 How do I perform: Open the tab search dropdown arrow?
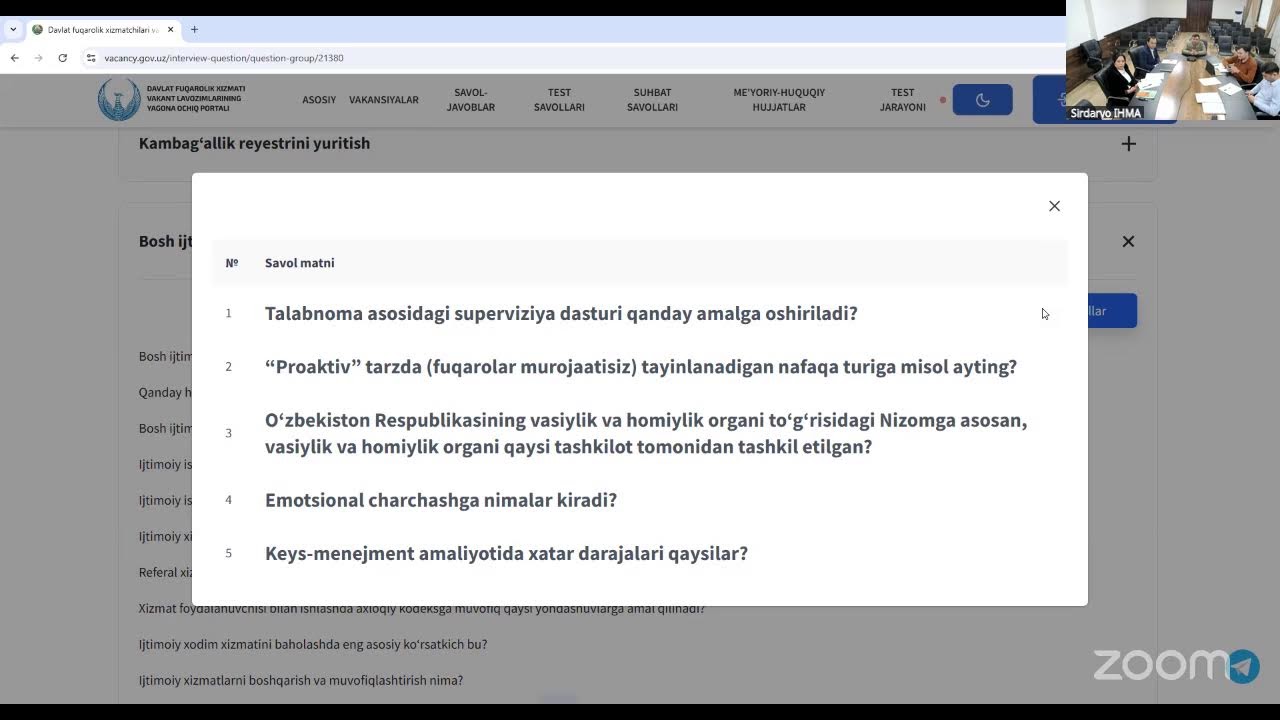click(13, 29)
